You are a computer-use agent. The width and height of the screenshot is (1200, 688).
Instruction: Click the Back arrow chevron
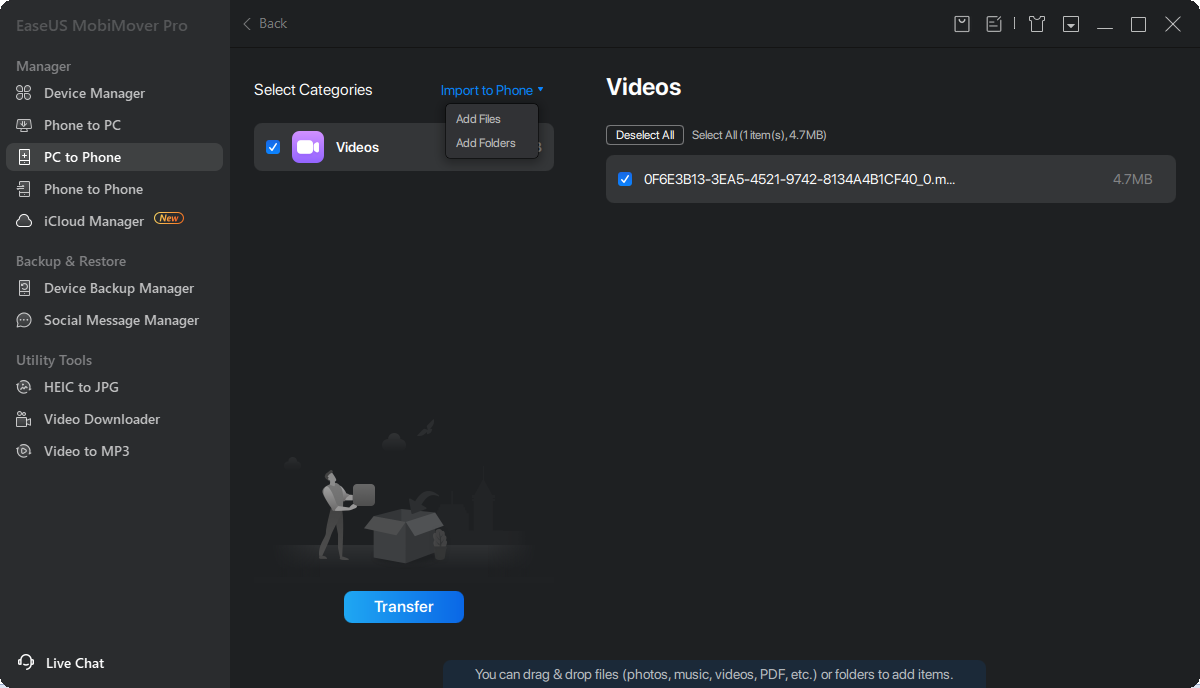click(x=247, y=23)
